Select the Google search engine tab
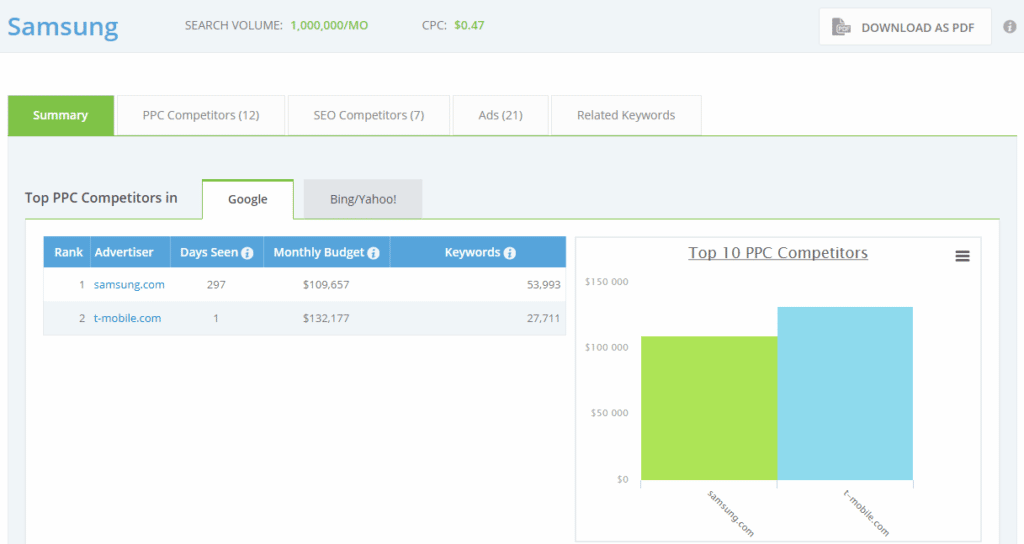The width and height of the screenshot is (1024, 544). click(247, 199)
